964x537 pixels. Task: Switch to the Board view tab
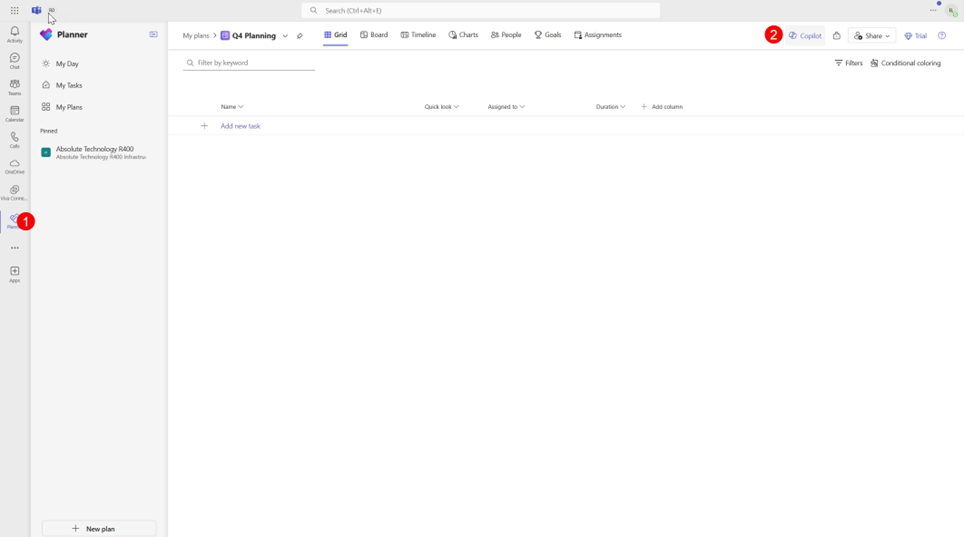pyautogui.click(x=374, y=35)
